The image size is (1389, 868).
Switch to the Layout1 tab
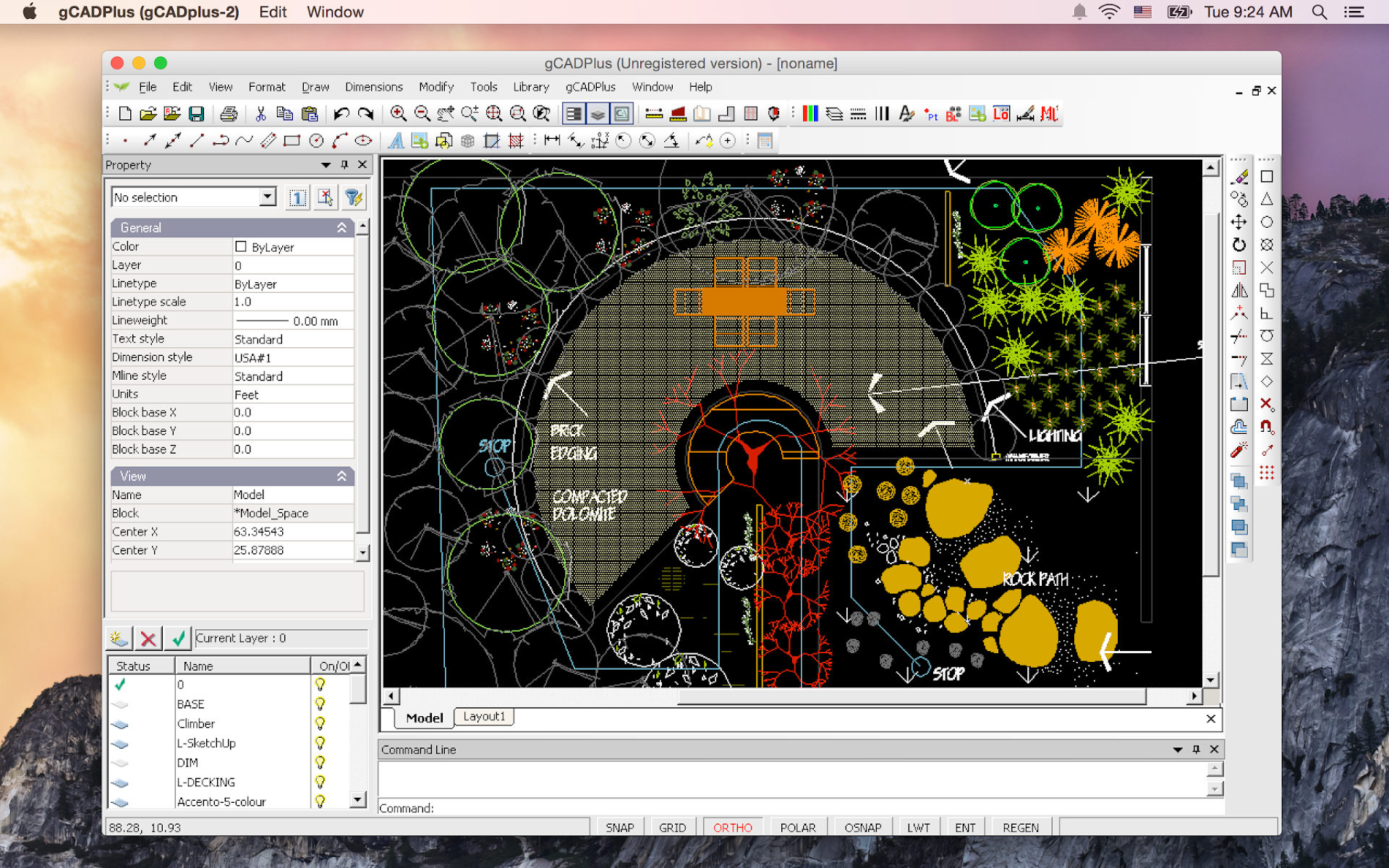[484, 717]
